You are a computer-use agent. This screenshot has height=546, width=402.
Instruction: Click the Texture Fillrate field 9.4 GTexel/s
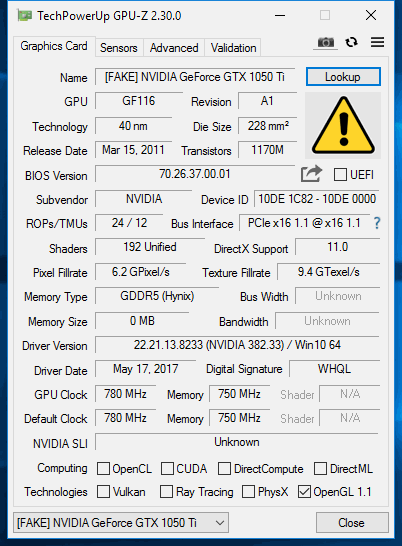[x=328, y=272]
